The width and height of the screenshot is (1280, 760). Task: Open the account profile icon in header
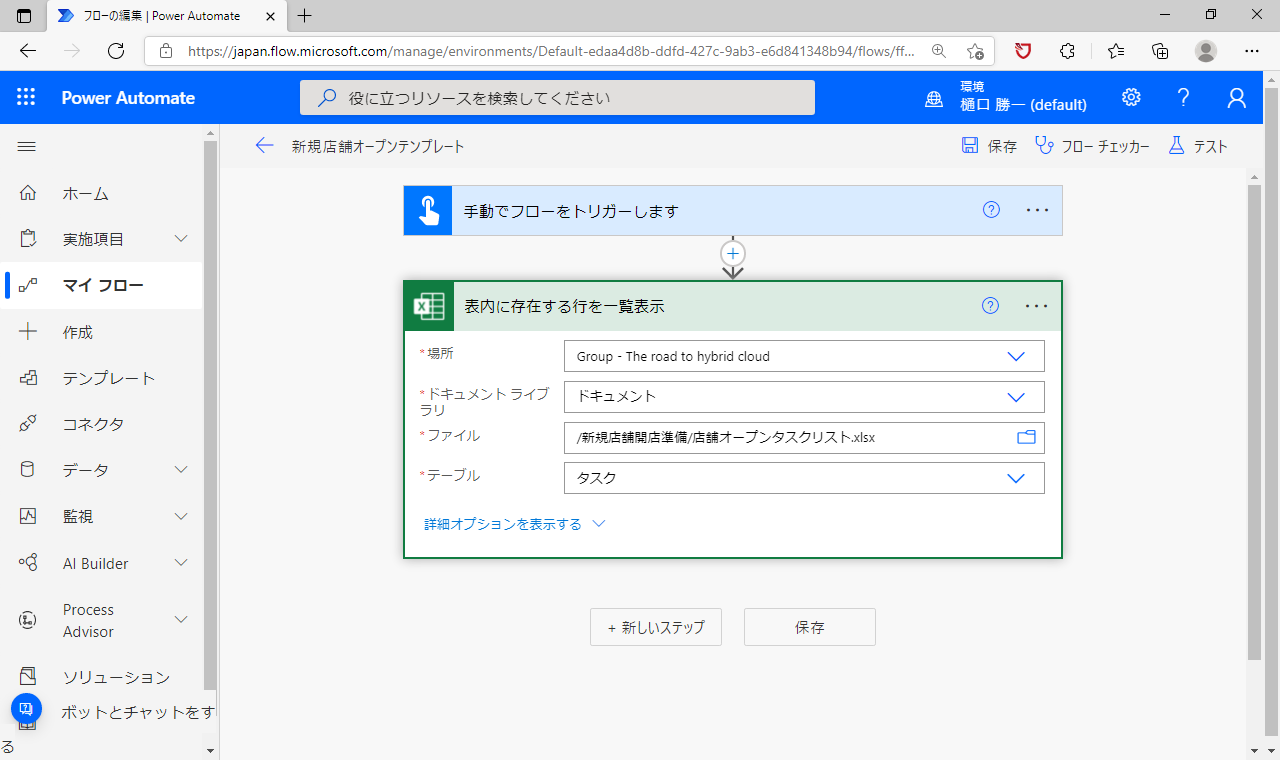(1237, 97)
